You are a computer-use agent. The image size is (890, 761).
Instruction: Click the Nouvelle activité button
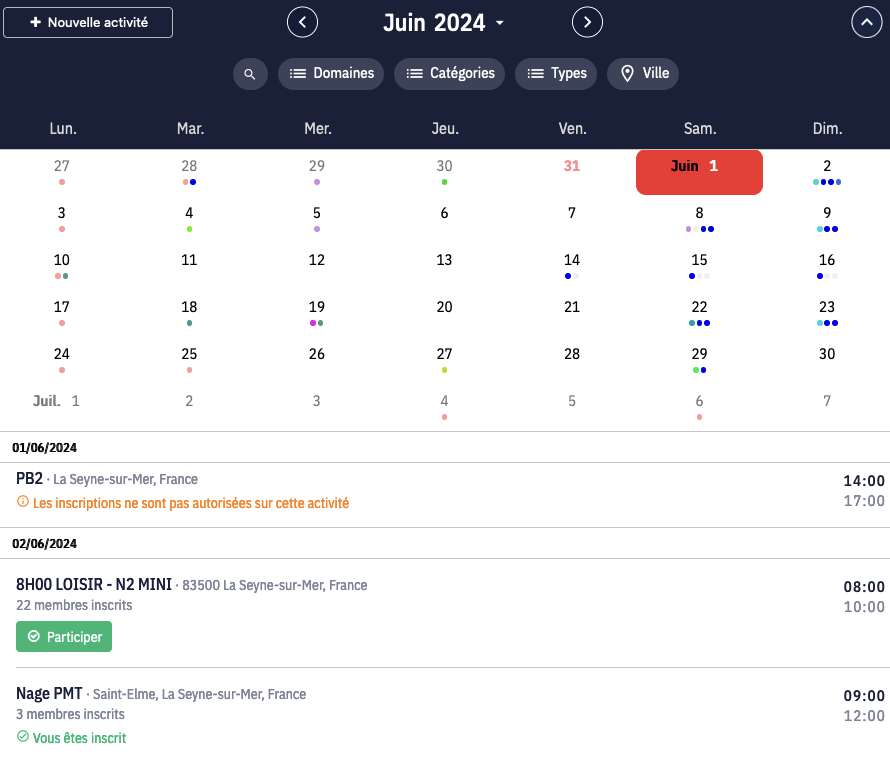88,22
